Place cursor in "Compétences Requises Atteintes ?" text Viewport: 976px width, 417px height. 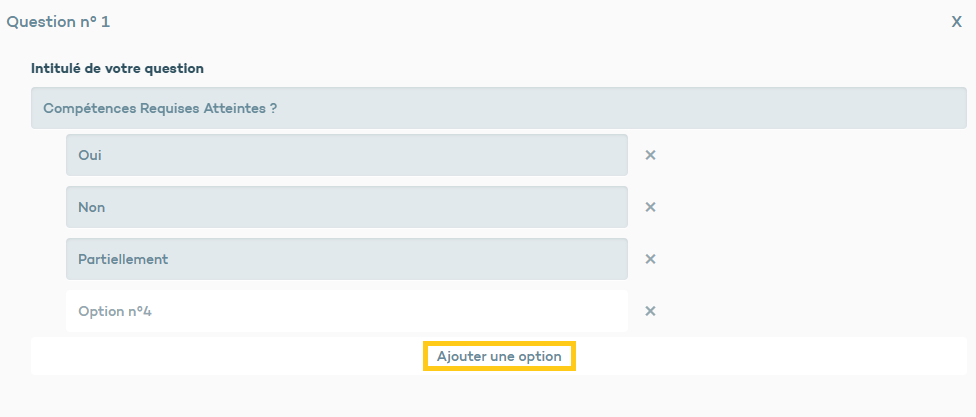pyautogui.click(x=160, y=108)
